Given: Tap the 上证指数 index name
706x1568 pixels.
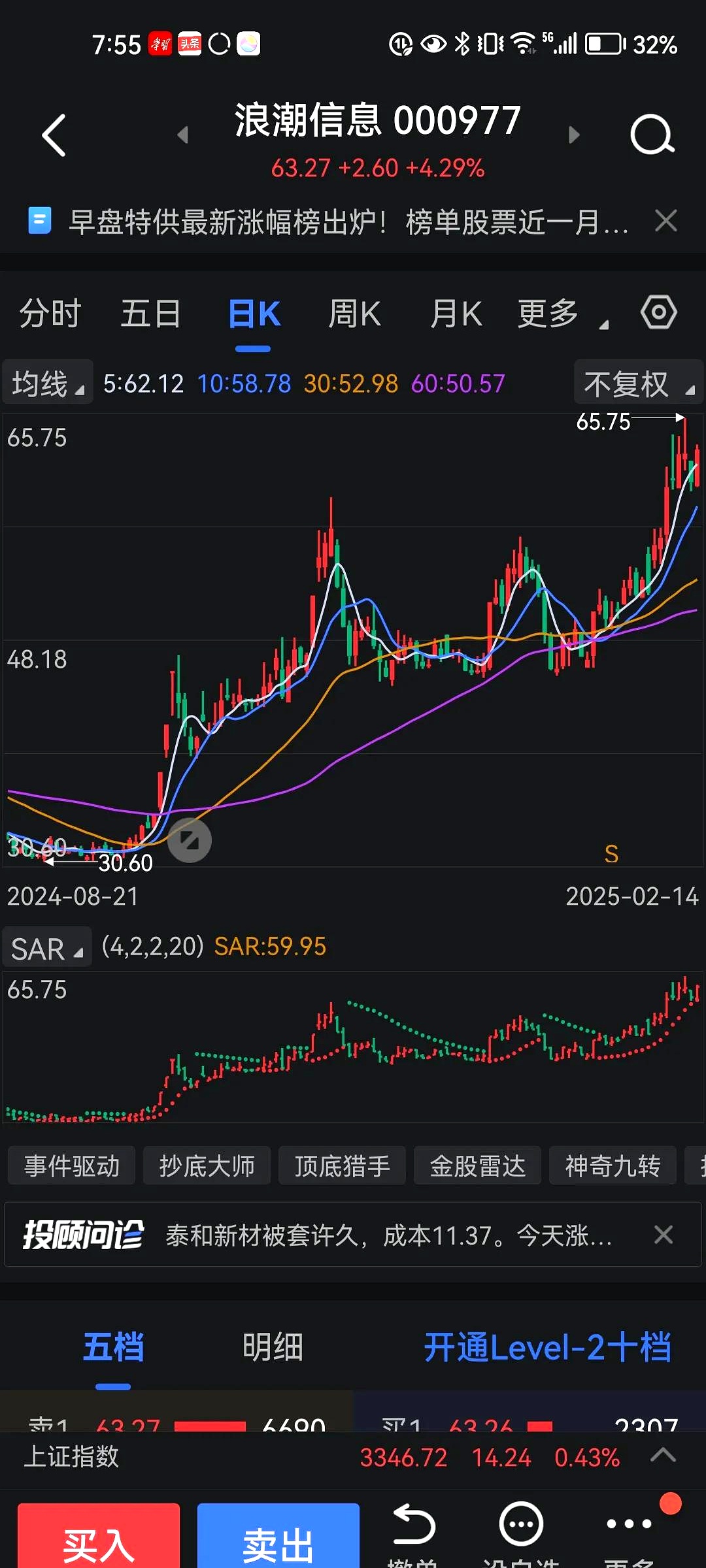Looking at the screenshot, I should [x=72, y=1456].
